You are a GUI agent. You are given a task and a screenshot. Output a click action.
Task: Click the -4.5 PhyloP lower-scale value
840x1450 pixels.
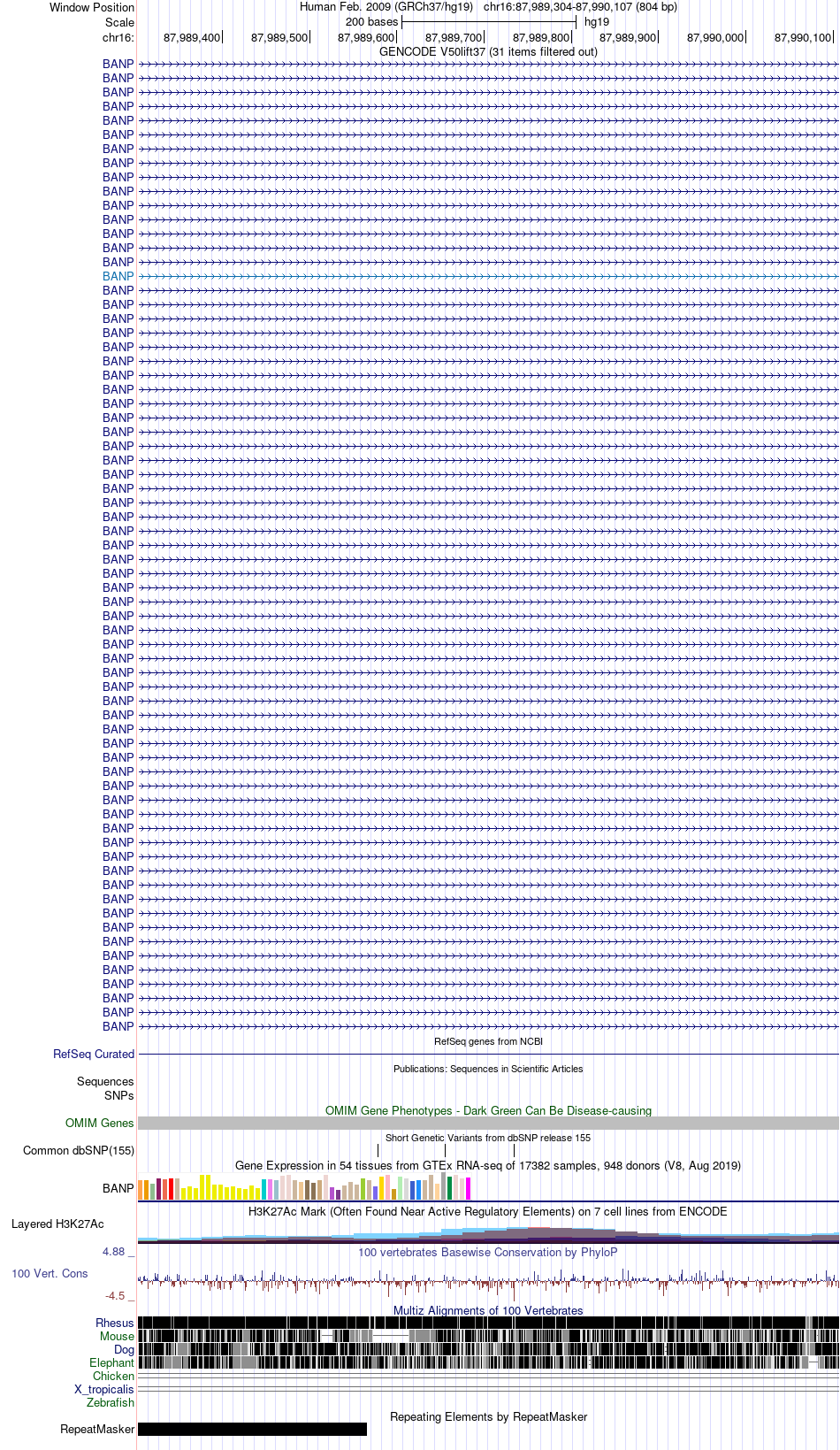115,1295
